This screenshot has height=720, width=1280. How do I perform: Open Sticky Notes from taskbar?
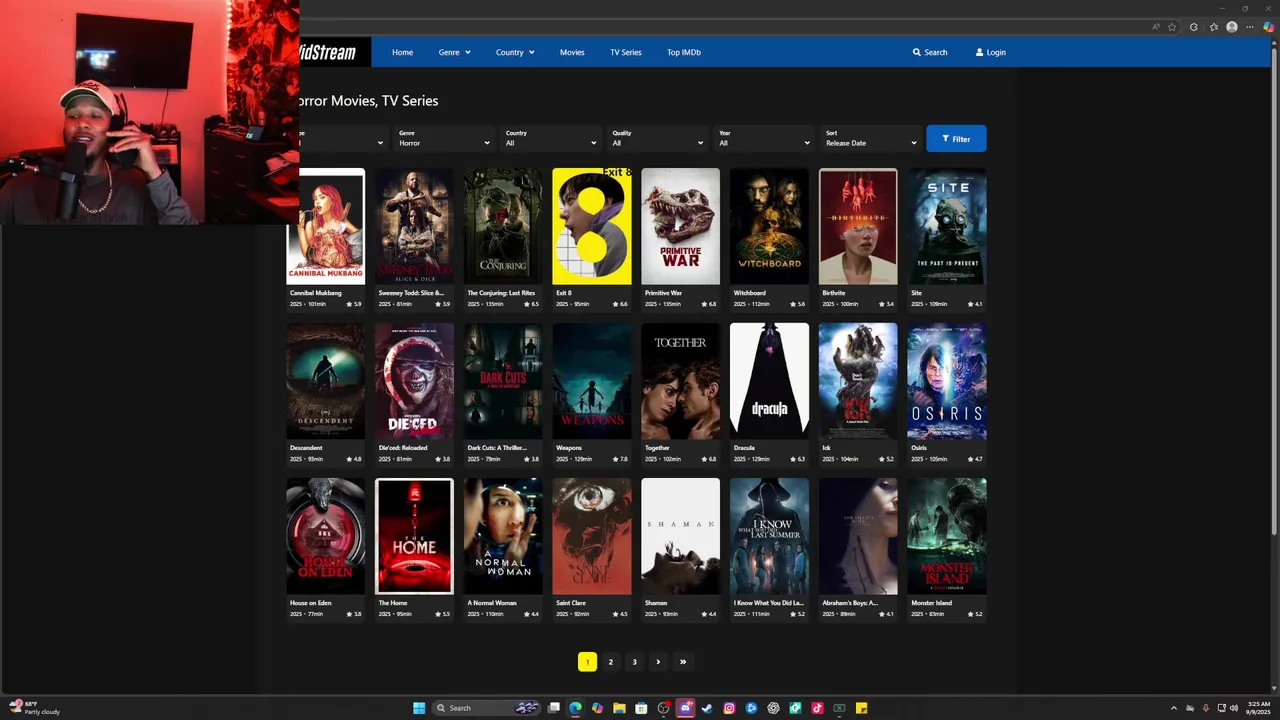[861, 708]
